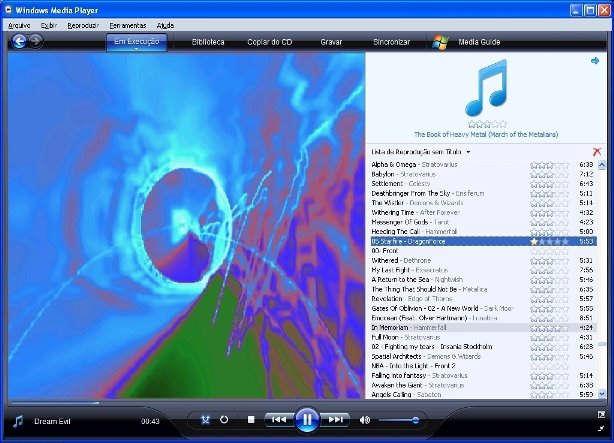Select Messenger Of Gods - Tarot
Screen dimensions: 614x443
484,222
